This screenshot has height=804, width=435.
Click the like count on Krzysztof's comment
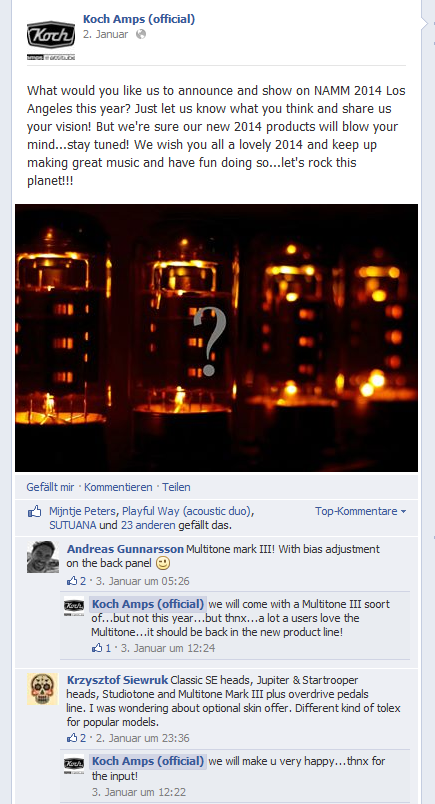[x=76, y=738]
